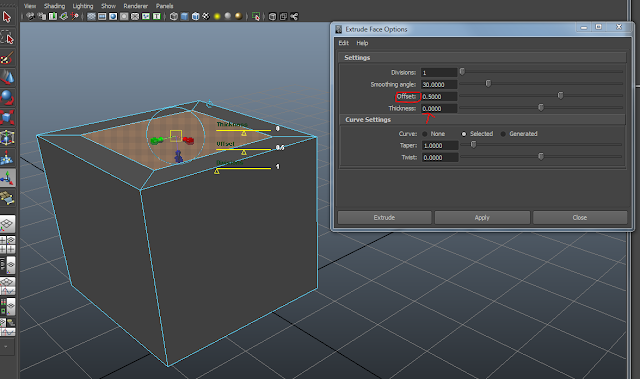Screen dimensions: 640x379
Task: Enable wireframe on shaded icon
Action: (x=196, y=16)
